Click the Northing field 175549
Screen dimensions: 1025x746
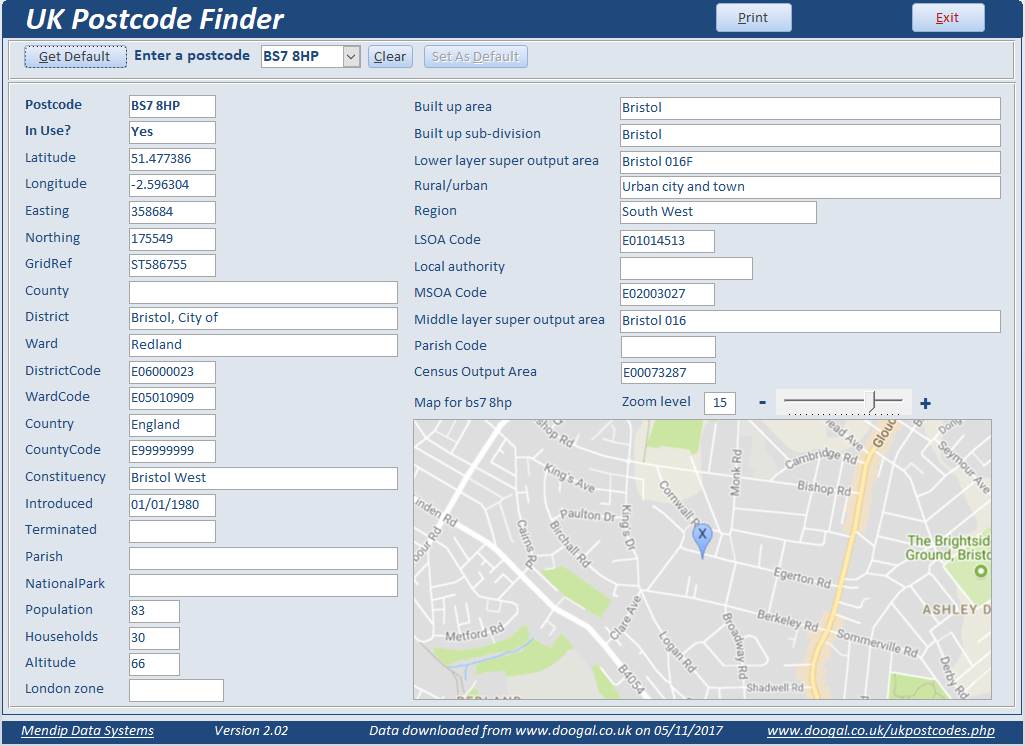pos(172,239)
